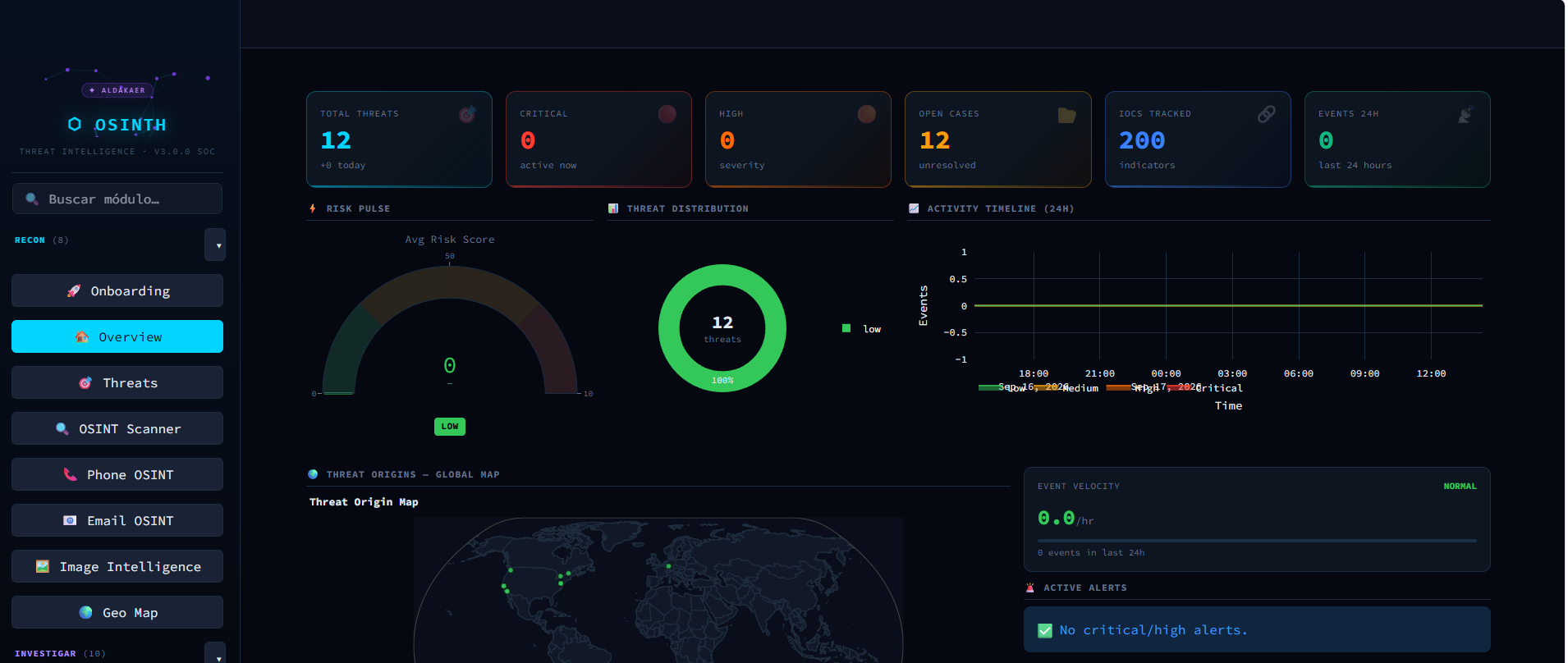
Task: Click the orange circle icon on High card
Action: pos(867,114)
